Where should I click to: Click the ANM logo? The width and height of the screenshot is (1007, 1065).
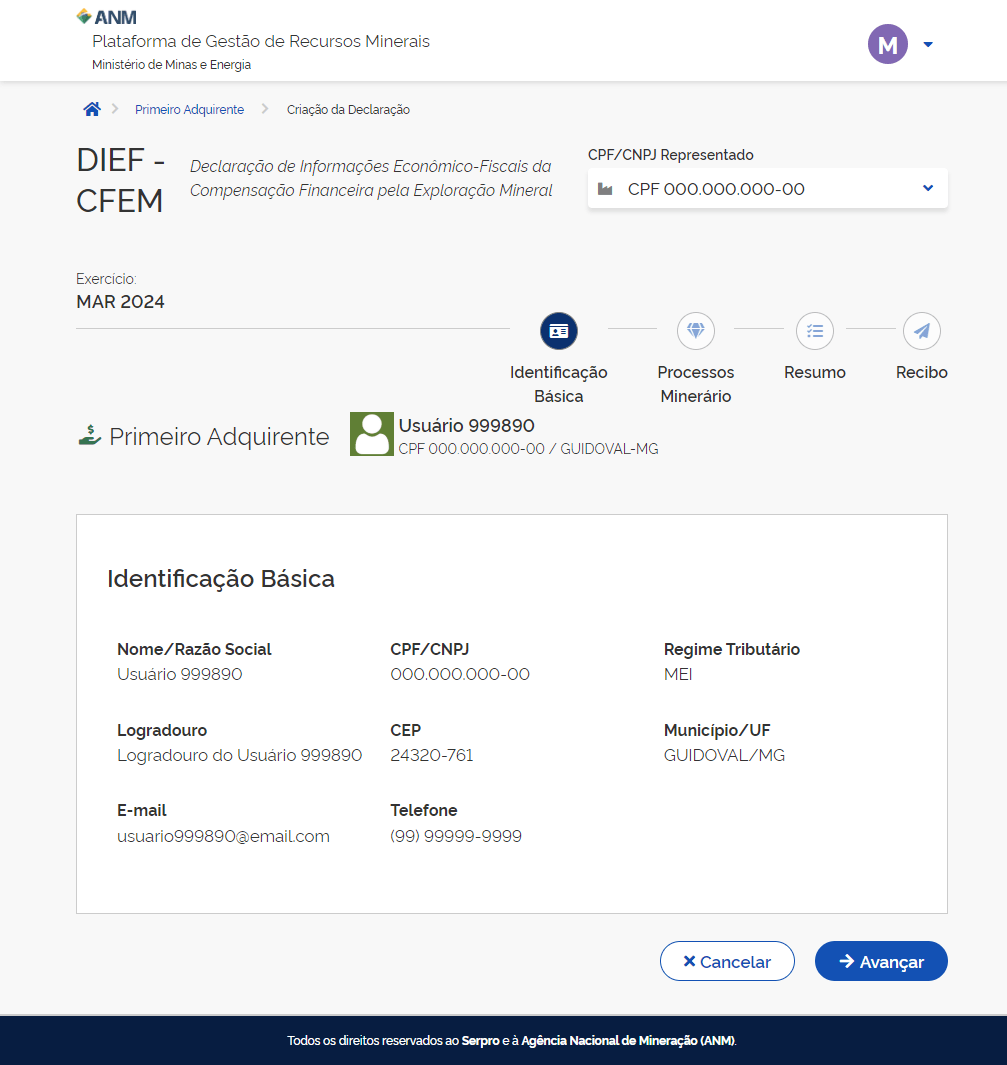point(107,17)
